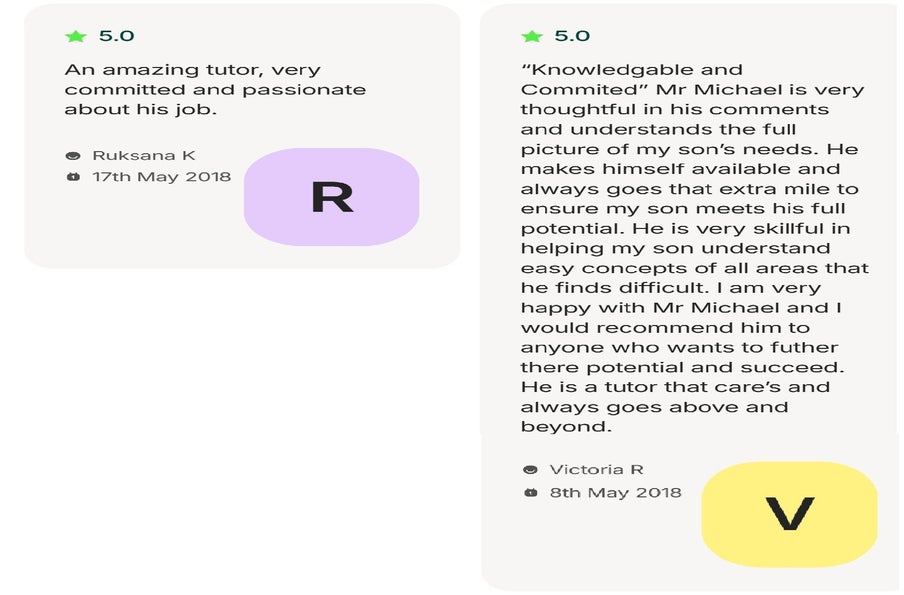The height and width of the screenshot is (595, 904).
Task: Click the date 17th May 2018
Action: click(x=161, y=177)
